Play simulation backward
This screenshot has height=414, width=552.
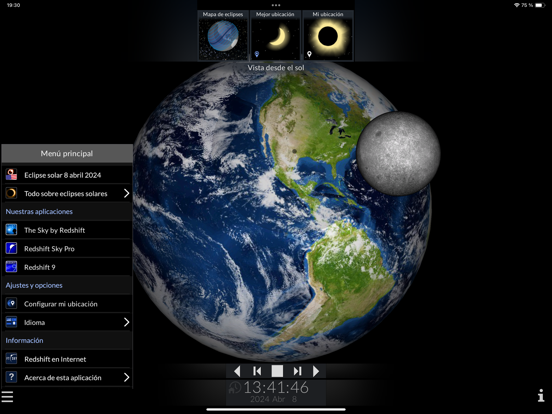[237, 371]
